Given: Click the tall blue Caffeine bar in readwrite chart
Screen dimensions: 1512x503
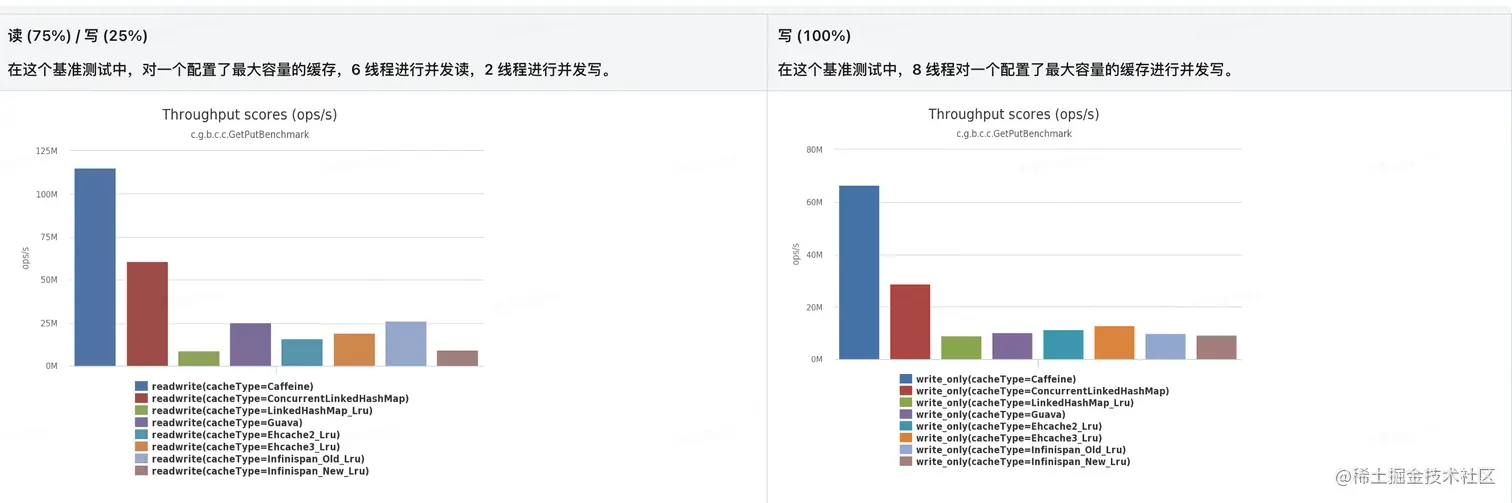Looking at the screenshot, I should coord(95,268).
